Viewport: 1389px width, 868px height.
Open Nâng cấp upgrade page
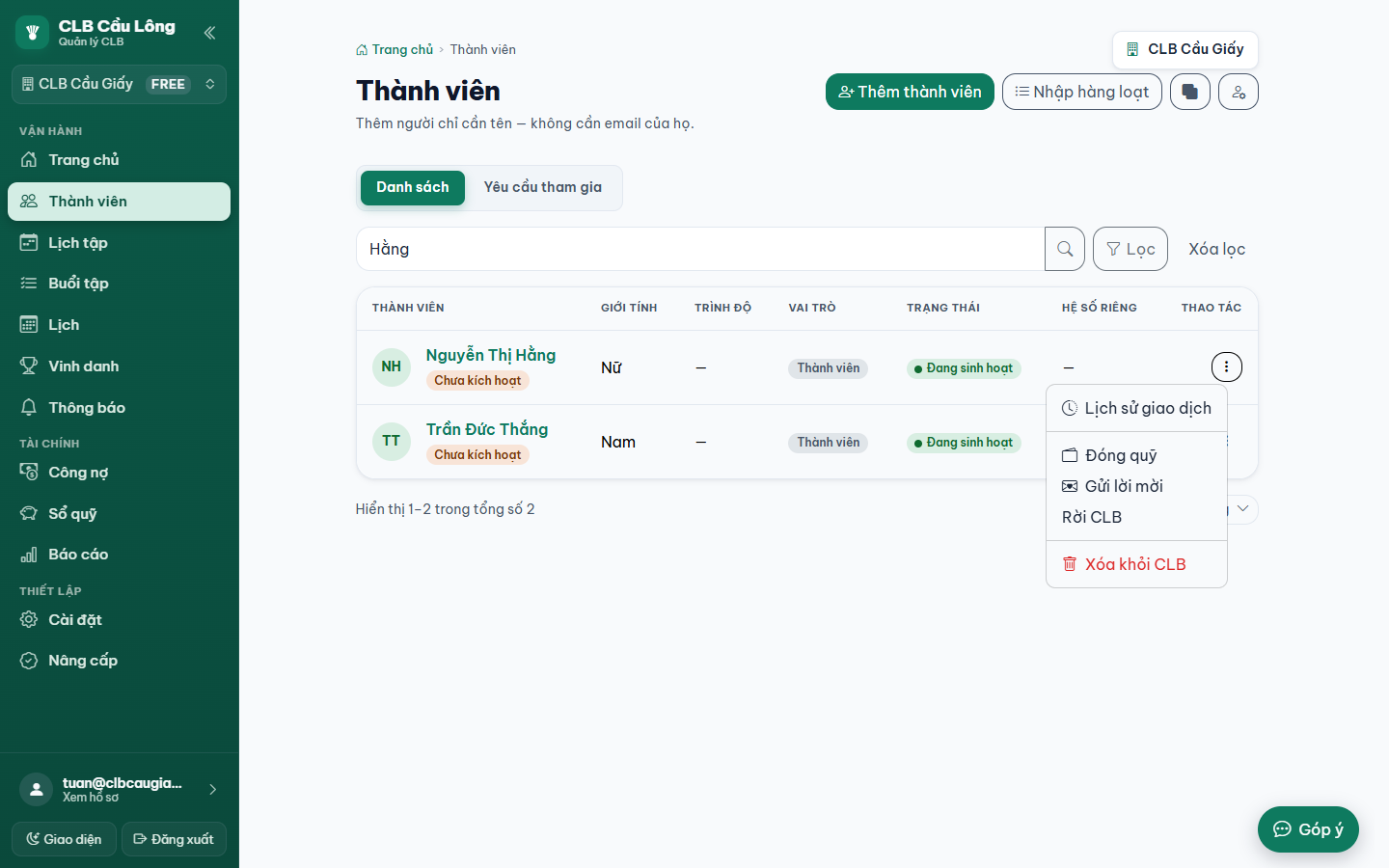(x=119, y=661)
